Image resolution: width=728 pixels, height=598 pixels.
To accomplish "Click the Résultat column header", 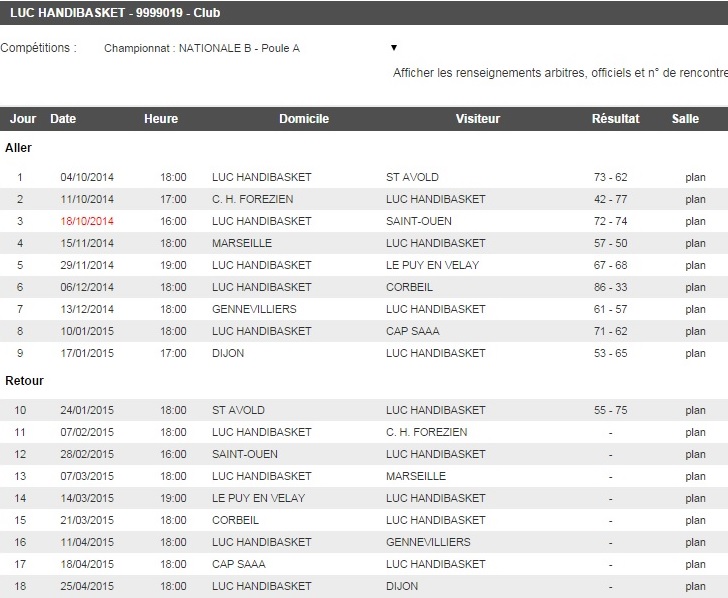I will 616,119.
